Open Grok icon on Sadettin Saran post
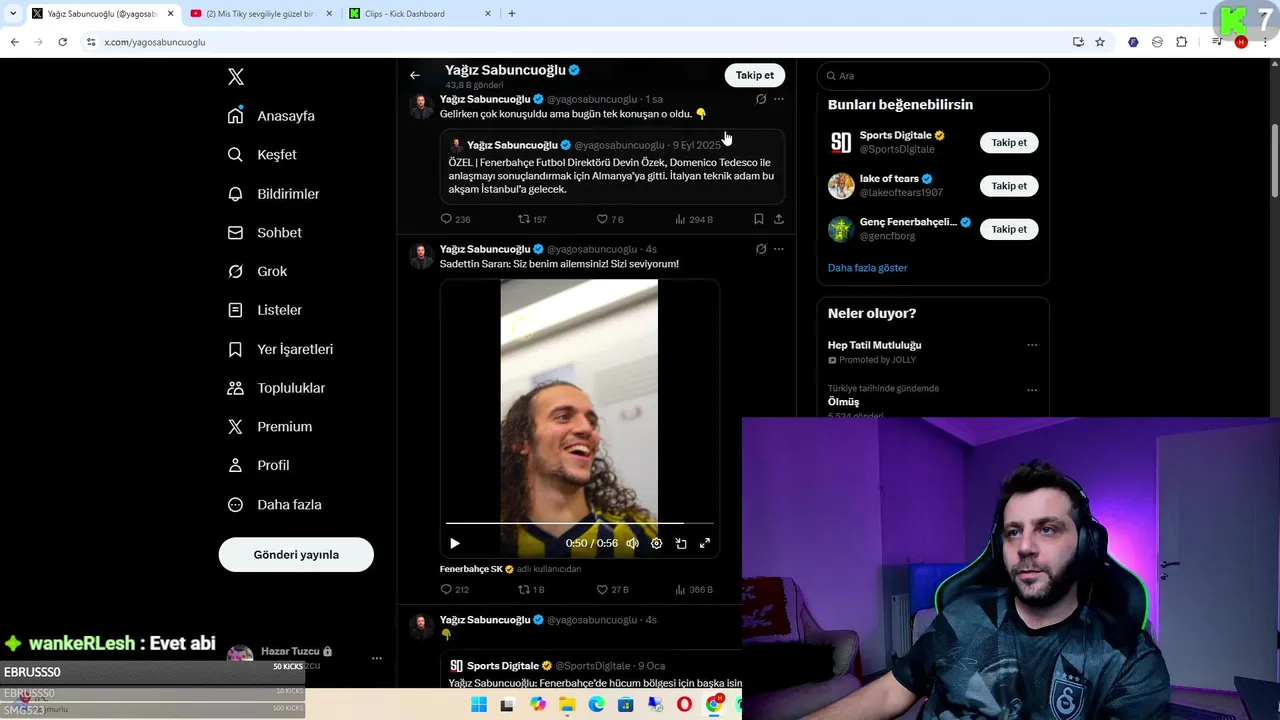Viewport: 1280px width, 720px height. pyautogui.click(x=761, y=249)
